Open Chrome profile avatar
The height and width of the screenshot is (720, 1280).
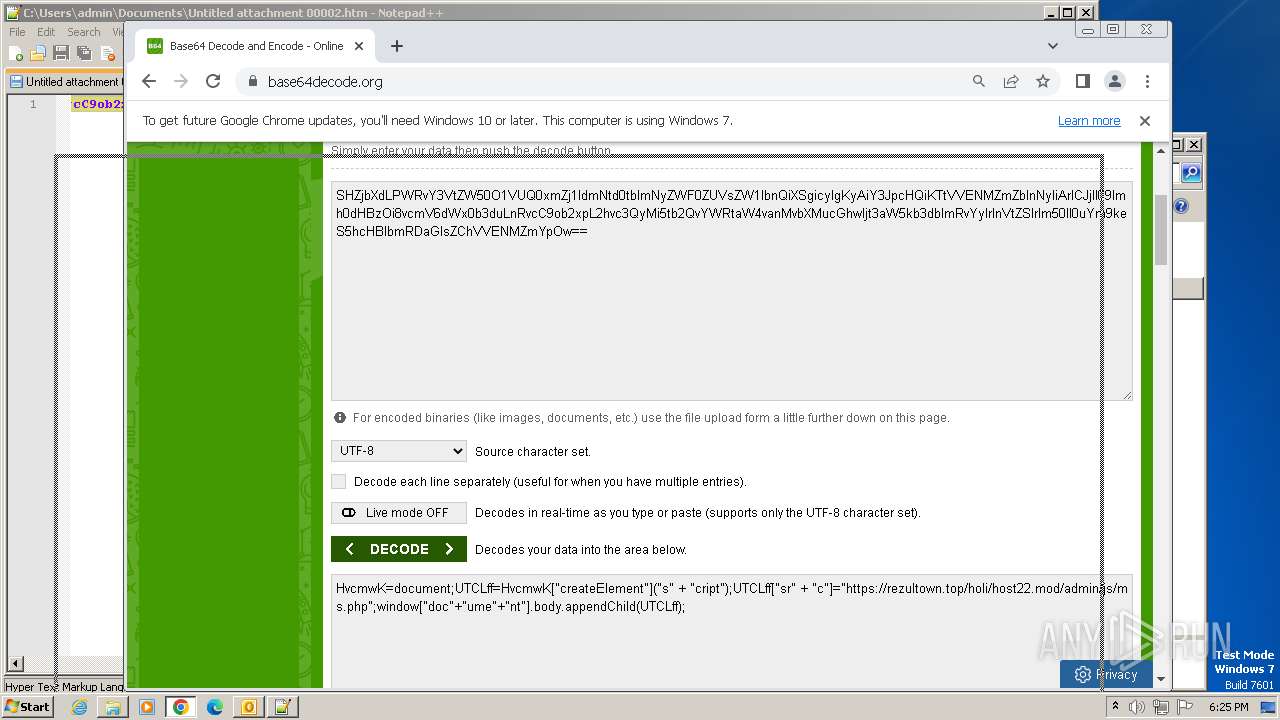(1115, 81)
